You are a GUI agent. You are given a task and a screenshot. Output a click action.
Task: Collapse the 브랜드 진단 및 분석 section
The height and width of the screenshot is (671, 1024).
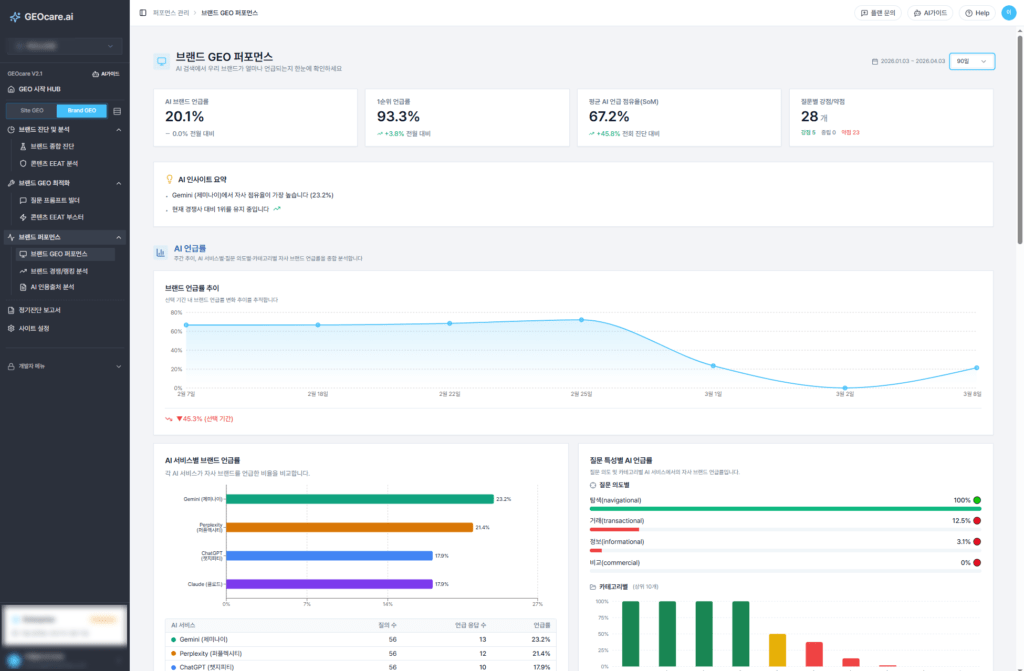pyautogui.click(x=119, y=129)
